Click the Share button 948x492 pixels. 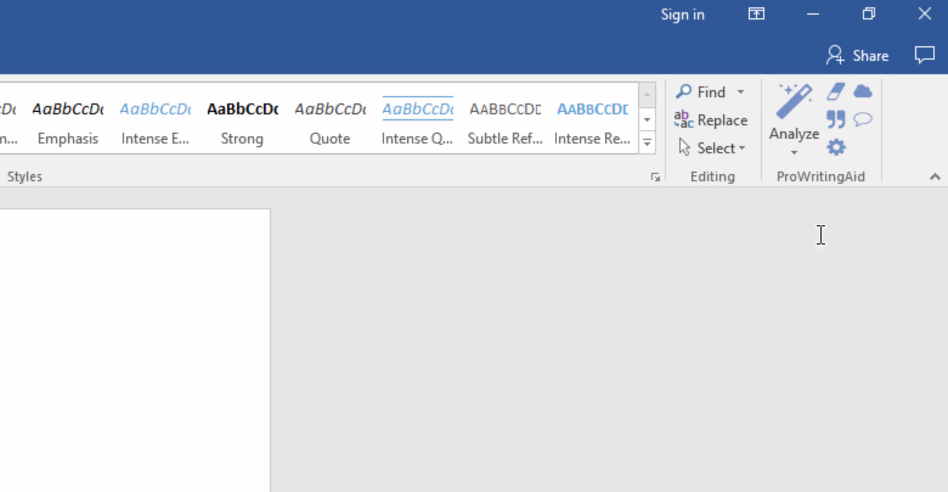coord(857,56)
